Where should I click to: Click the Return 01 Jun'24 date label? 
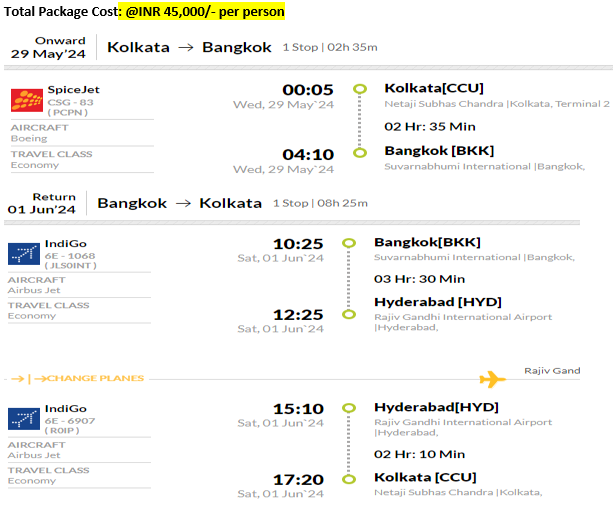[42, 203]
